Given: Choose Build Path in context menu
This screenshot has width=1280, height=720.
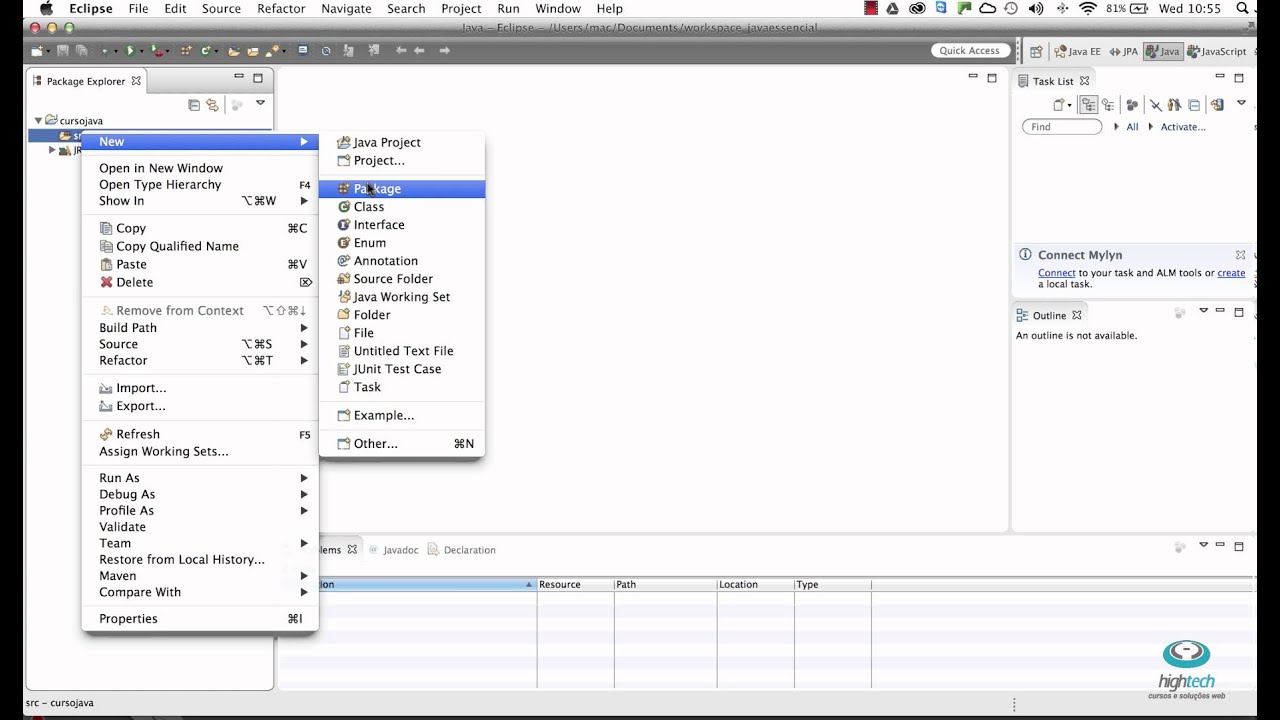Looking at the screenshot, I should [x=200, y=327].
